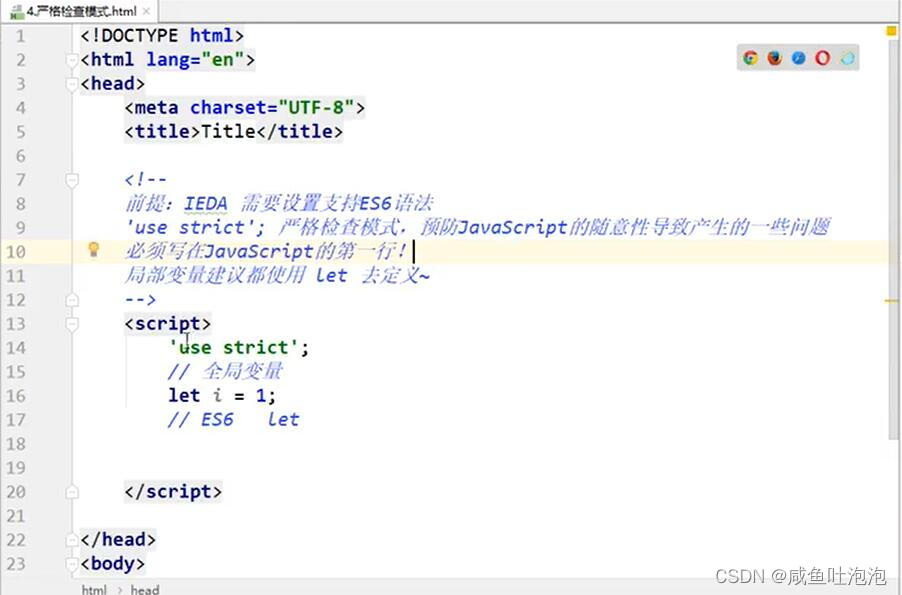The width and height of the screenshot is (902, 595).
Task: Click the let i = 1; statement
Action: click(x=222, y=396)
